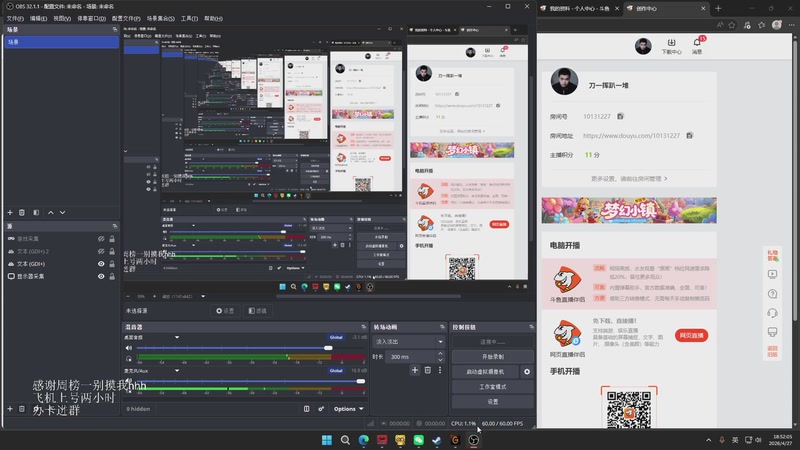
Task: Delete the selected scene with trash icon
Action: point(22,212)
